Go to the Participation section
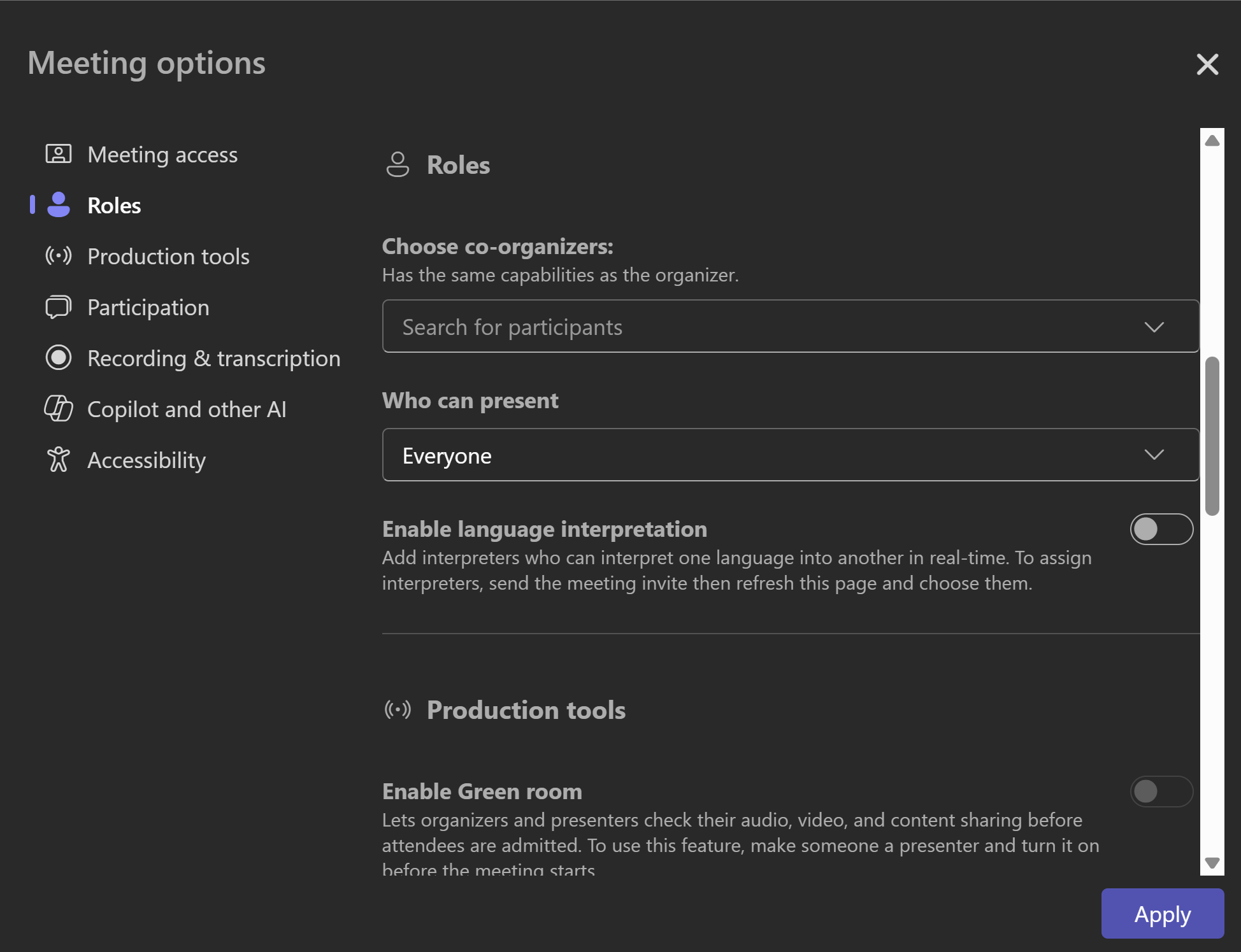The image size is (1241, 952). (148, 308)
